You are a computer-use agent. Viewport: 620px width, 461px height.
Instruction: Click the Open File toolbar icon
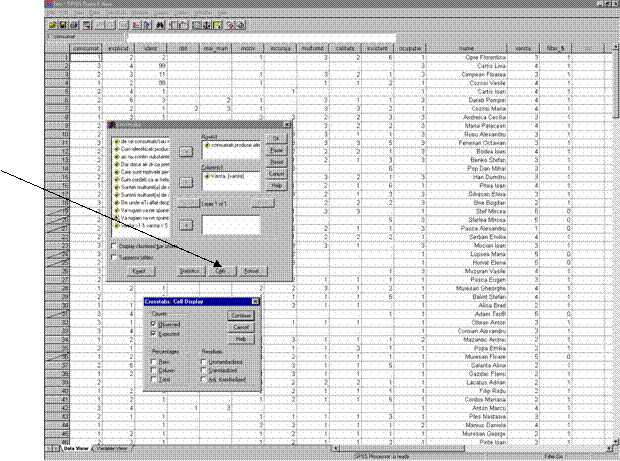[x=53, y=25]
